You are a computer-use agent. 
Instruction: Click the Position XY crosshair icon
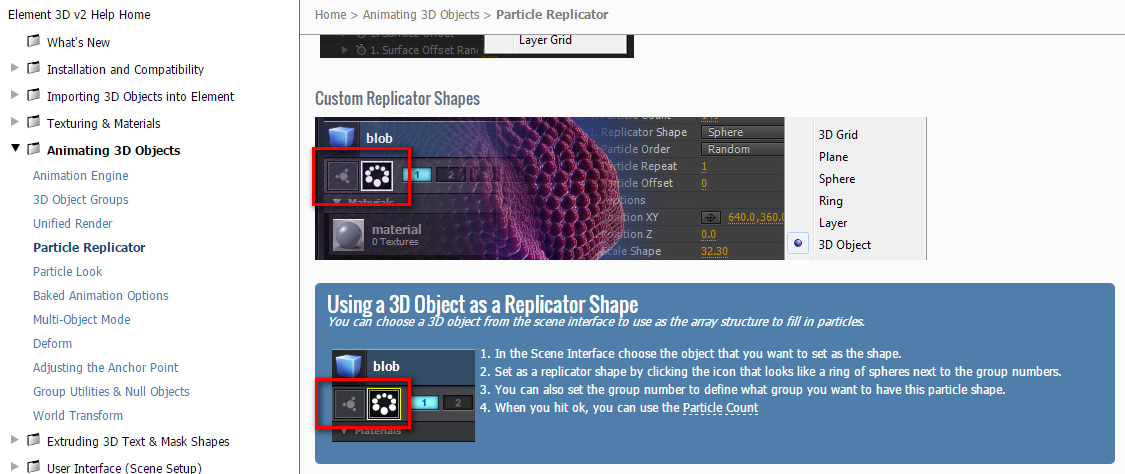coord(711,217)
